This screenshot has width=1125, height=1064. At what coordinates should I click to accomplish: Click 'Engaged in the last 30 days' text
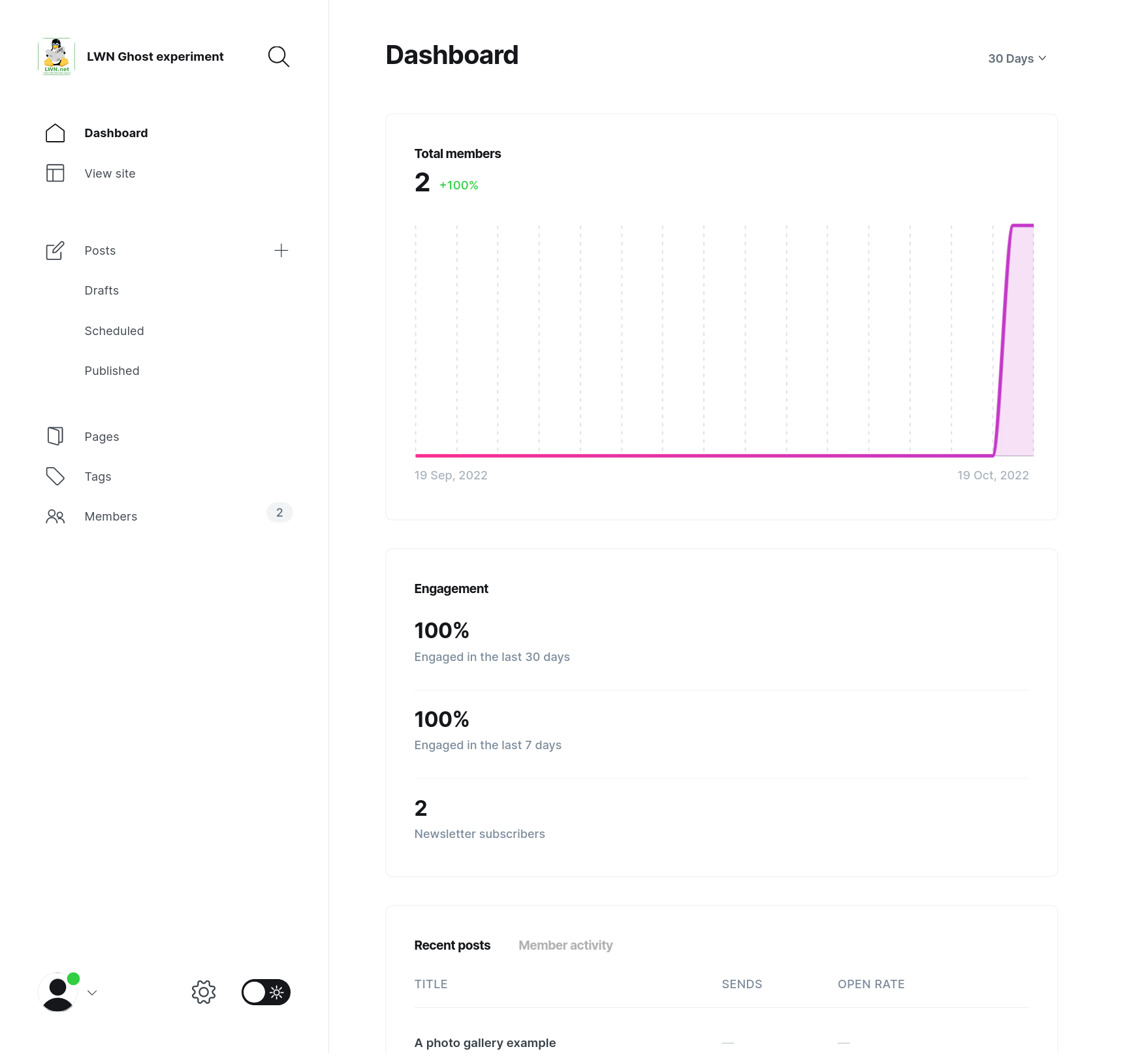(492, 657)
